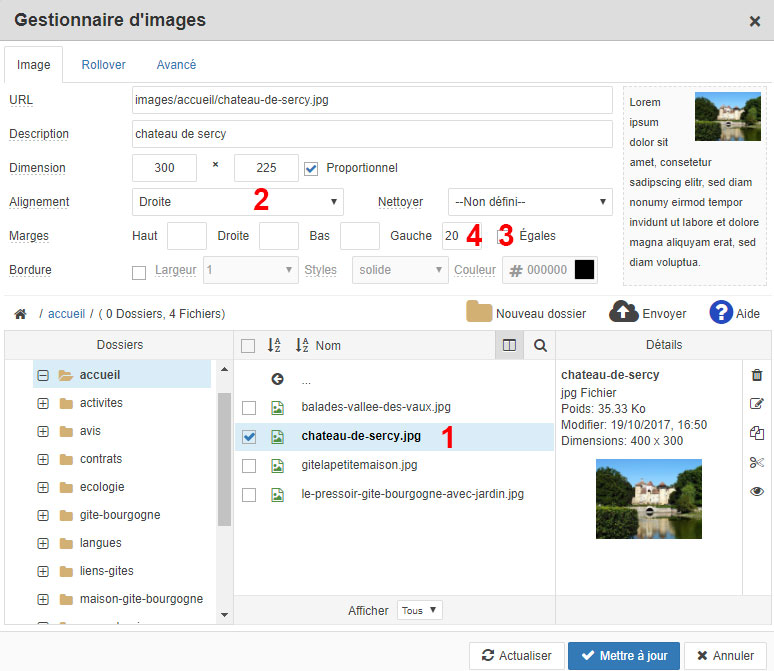This screenshot has width=774, height=671.
Task: Expand the contrats folder node
Action: pos(43,460)
